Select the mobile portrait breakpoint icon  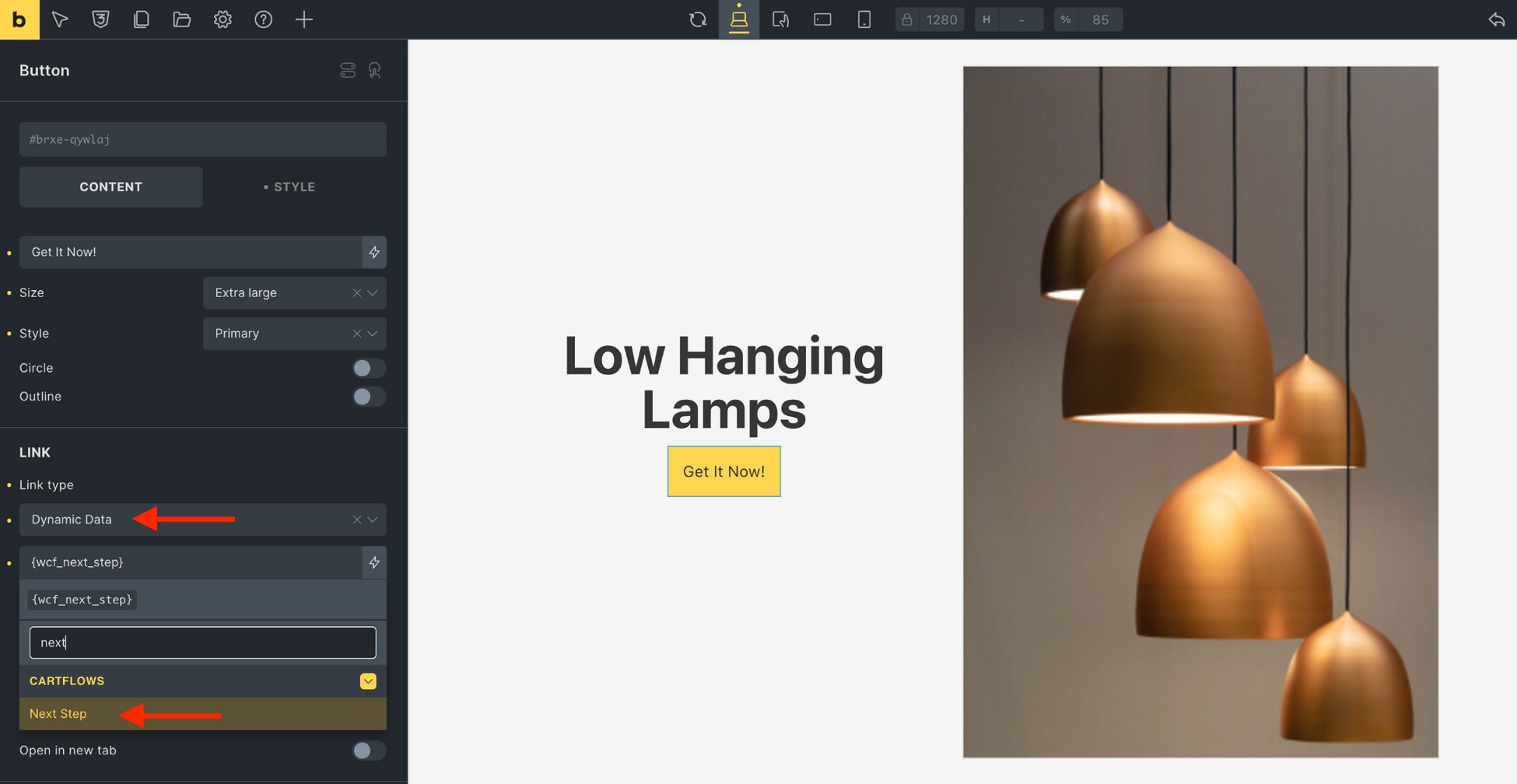[864, 19]
